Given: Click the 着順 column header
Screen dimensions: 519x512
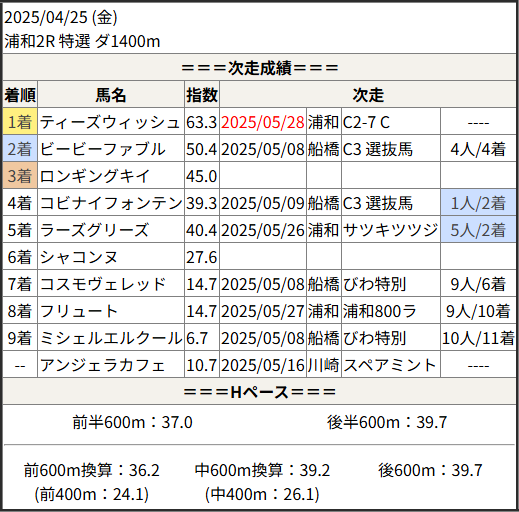Looking at the screenshot, I should click(x=20, y=94).
